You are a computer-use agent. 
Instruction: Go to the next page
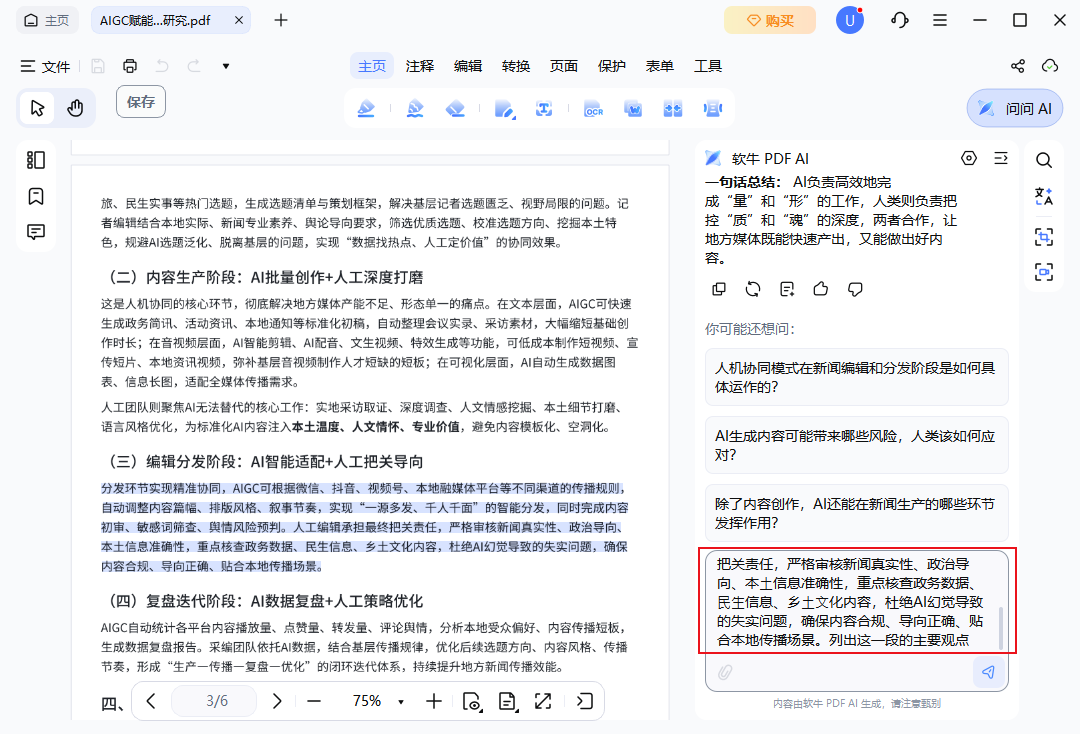(x=277, y=701)
